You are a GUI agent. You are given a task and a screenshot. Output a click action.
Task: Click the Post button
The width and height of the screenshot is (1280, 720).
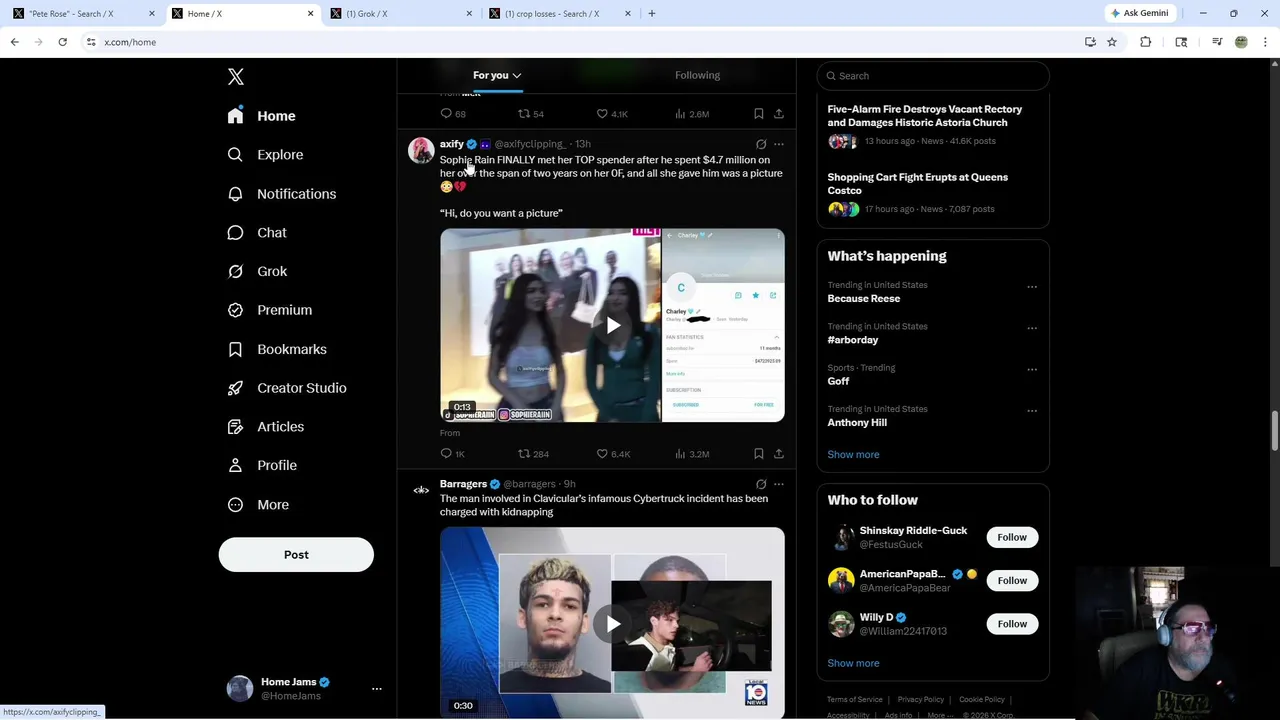[x=296, y=555]
